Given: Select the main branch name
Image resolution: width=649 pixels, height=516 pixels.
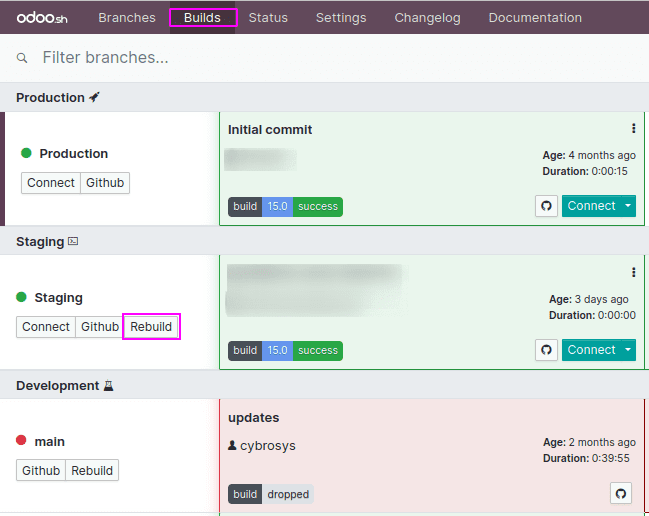Looking at the screenshot, I should click(x=50, y=442).
